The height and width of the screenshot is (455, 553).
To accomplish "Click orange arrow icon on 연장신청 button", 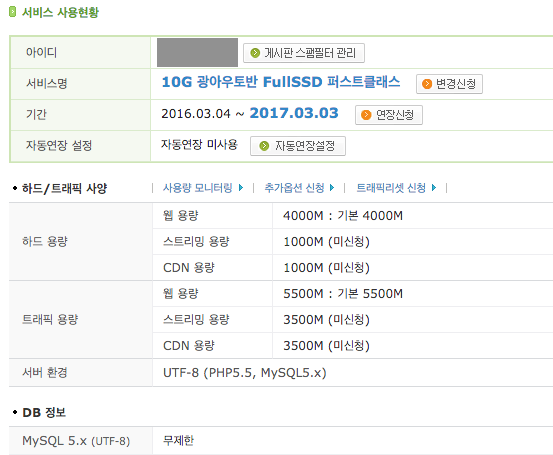I will point(366,115).
